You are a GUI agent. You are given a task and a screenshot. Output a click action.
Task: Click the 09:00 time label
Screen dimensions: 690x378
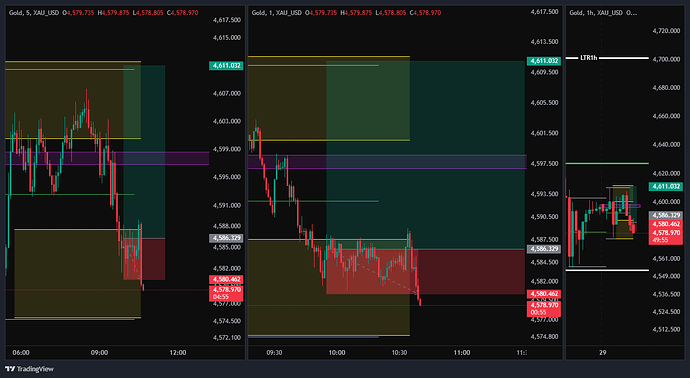click(x=99, y=352)
